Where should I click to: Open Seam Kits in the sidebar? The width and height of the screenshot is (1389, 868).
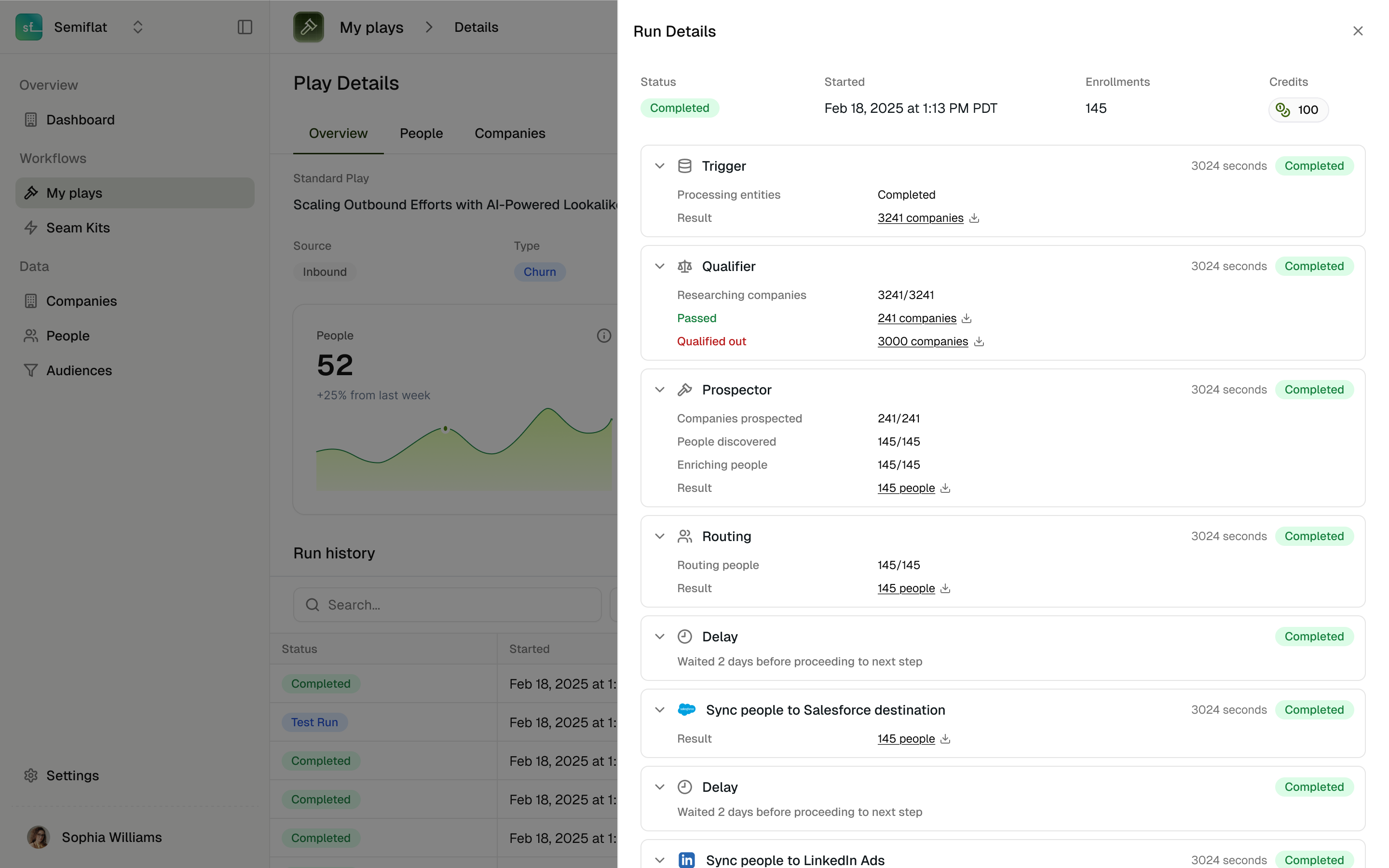78,228
